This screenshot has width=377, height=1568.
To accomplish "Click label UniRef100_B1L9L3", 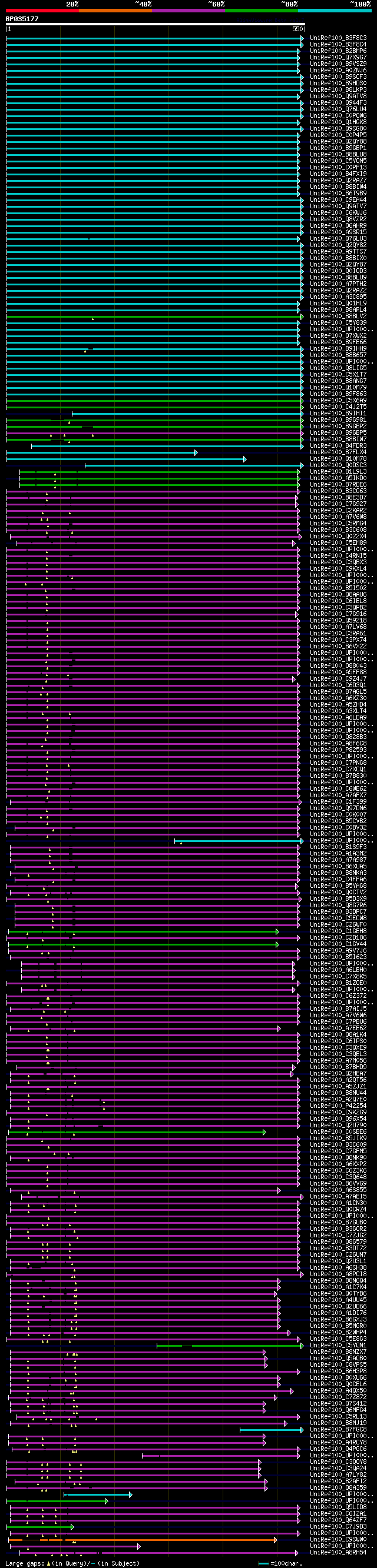I will 338,472.
